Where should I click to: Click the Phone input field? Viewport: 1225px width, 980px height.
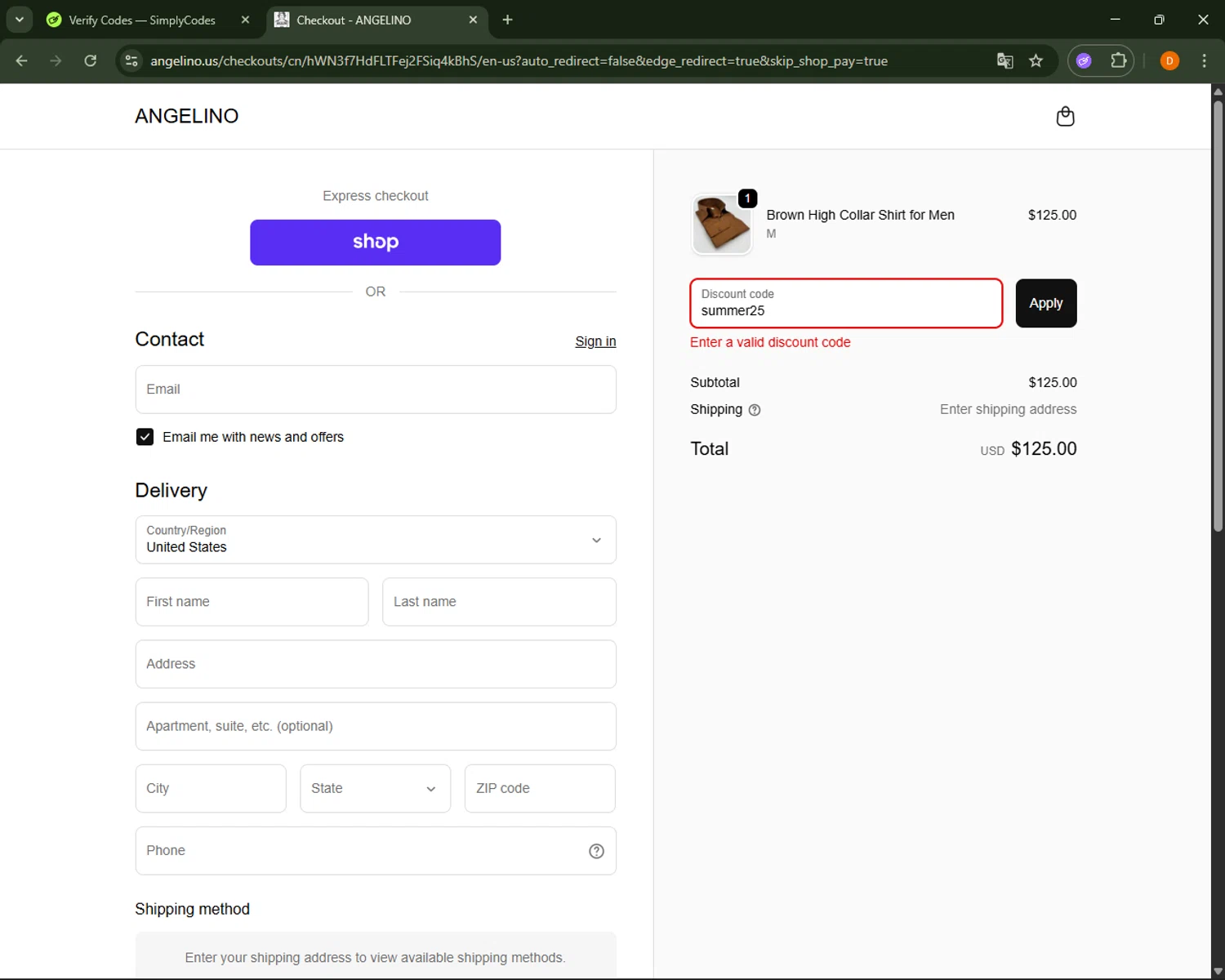pyautogui.click(x=376, y=851)
